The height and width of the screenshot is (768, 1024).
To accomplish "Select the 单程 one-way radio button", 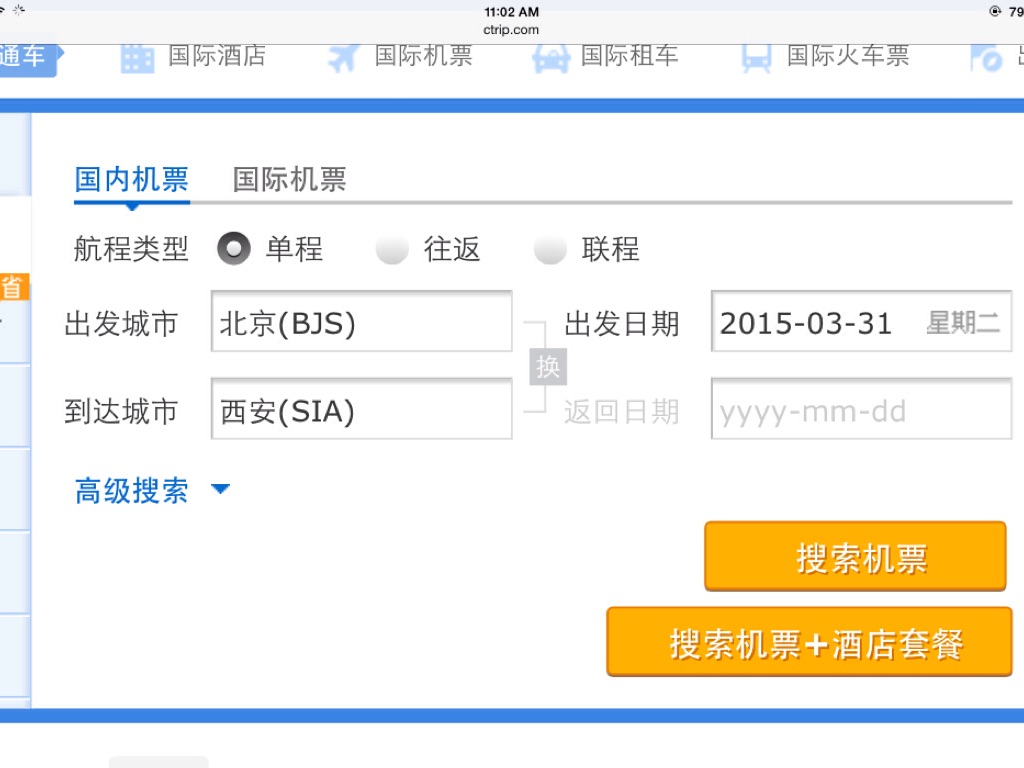I will coord(234,249).
